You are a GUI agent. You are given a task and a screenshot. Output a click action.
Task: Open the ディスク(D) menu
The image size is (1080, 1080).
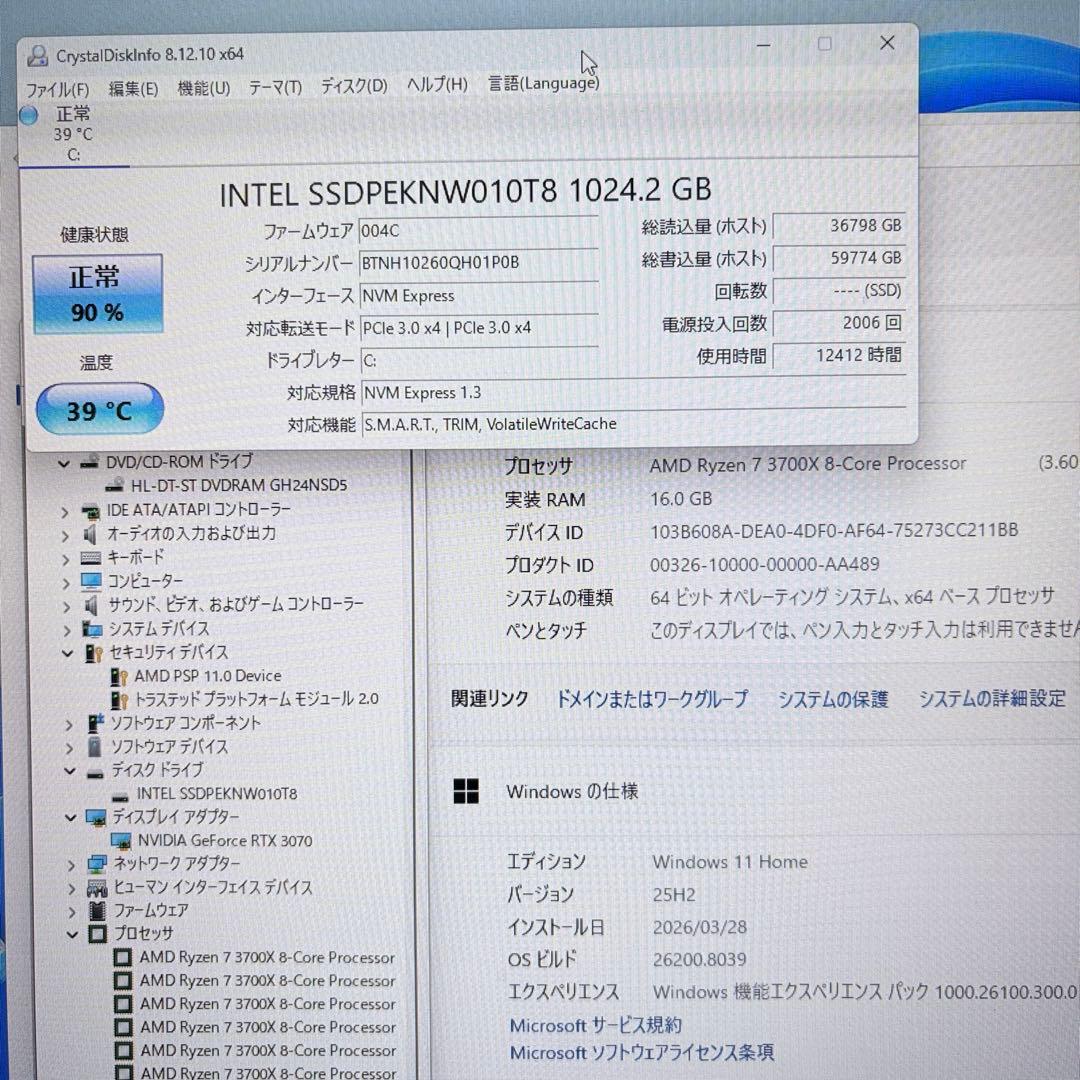[354, 86]
